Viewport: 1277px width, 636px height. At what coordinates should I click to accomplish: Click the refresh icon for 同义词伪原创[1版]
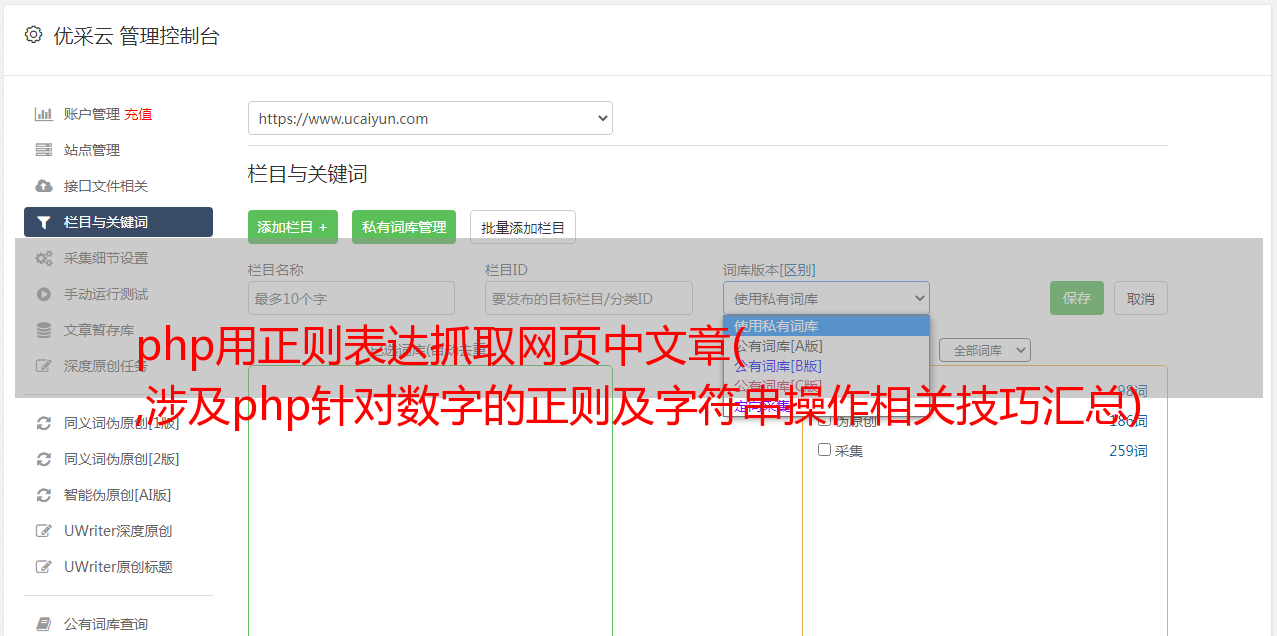tap(43, 423)
